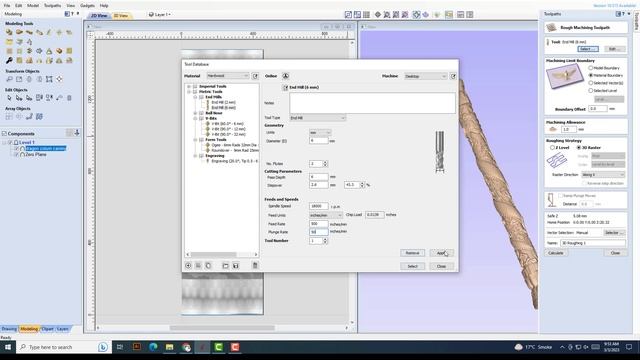Screen dimensions: 640x360
Task: Click the import folder icon in Tool Database
Action: [x=225, y=266]
